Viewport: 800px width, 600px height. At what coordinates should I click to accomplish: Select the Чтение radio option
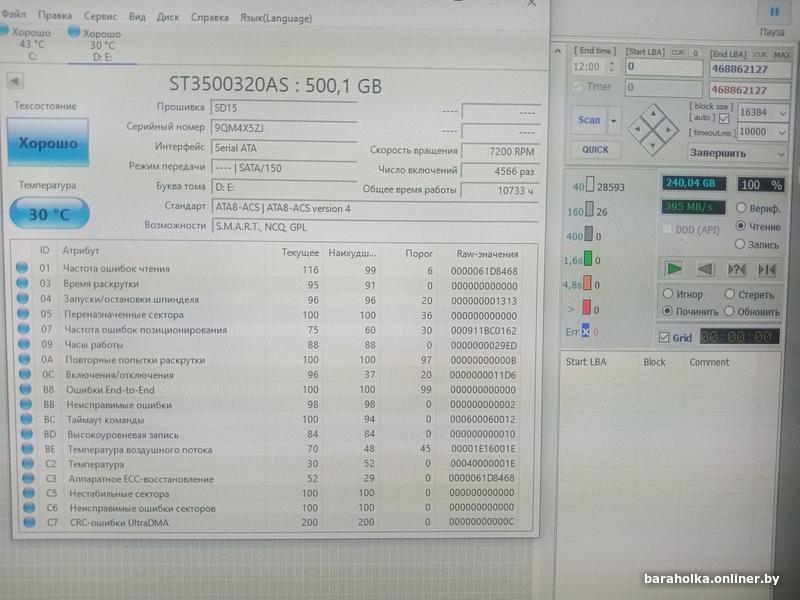pos(740,226)
